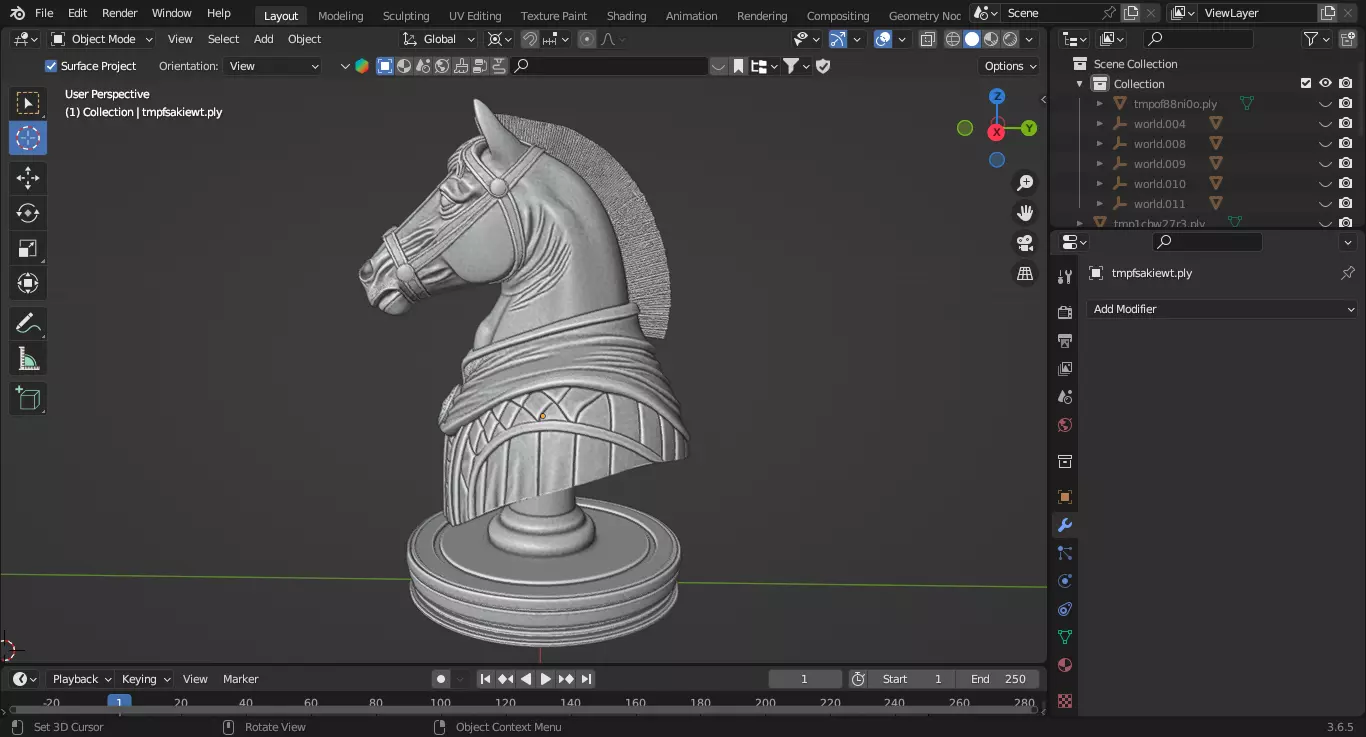The image size is (1366, 737).
Task: Open the Render menu
Action: point(119,13)
